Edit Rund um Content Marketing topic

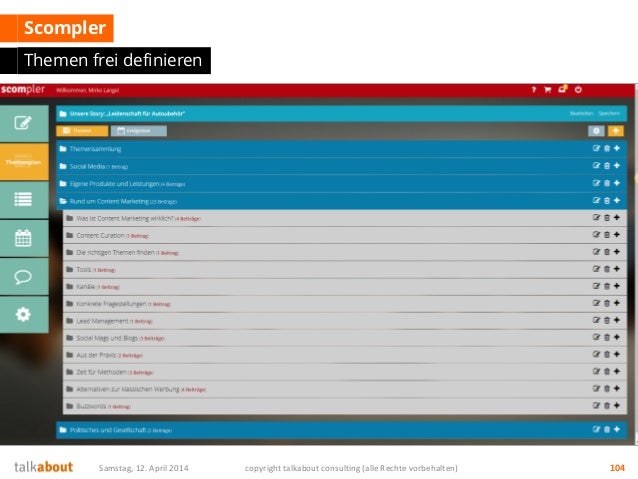click(x=596, y=201)
